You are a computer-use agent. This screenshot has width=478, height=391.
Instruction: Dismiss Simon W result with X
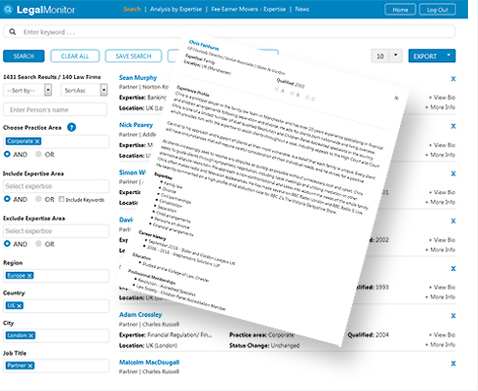[453, 174]
